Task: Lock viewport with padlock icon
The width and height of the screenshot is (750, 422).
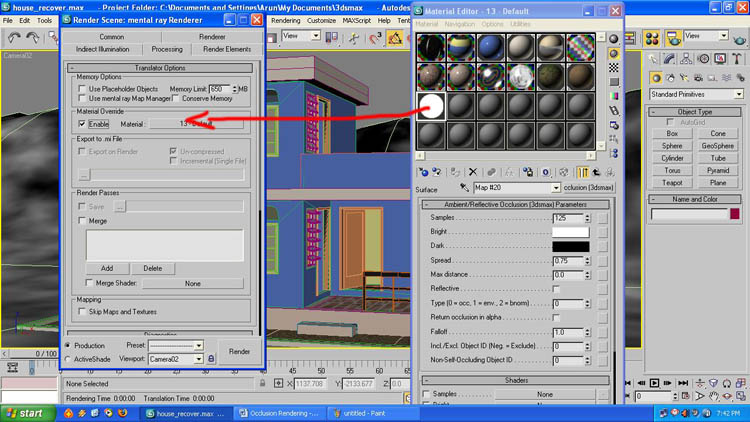Action: pyautogui.click(x=211, y=358)
